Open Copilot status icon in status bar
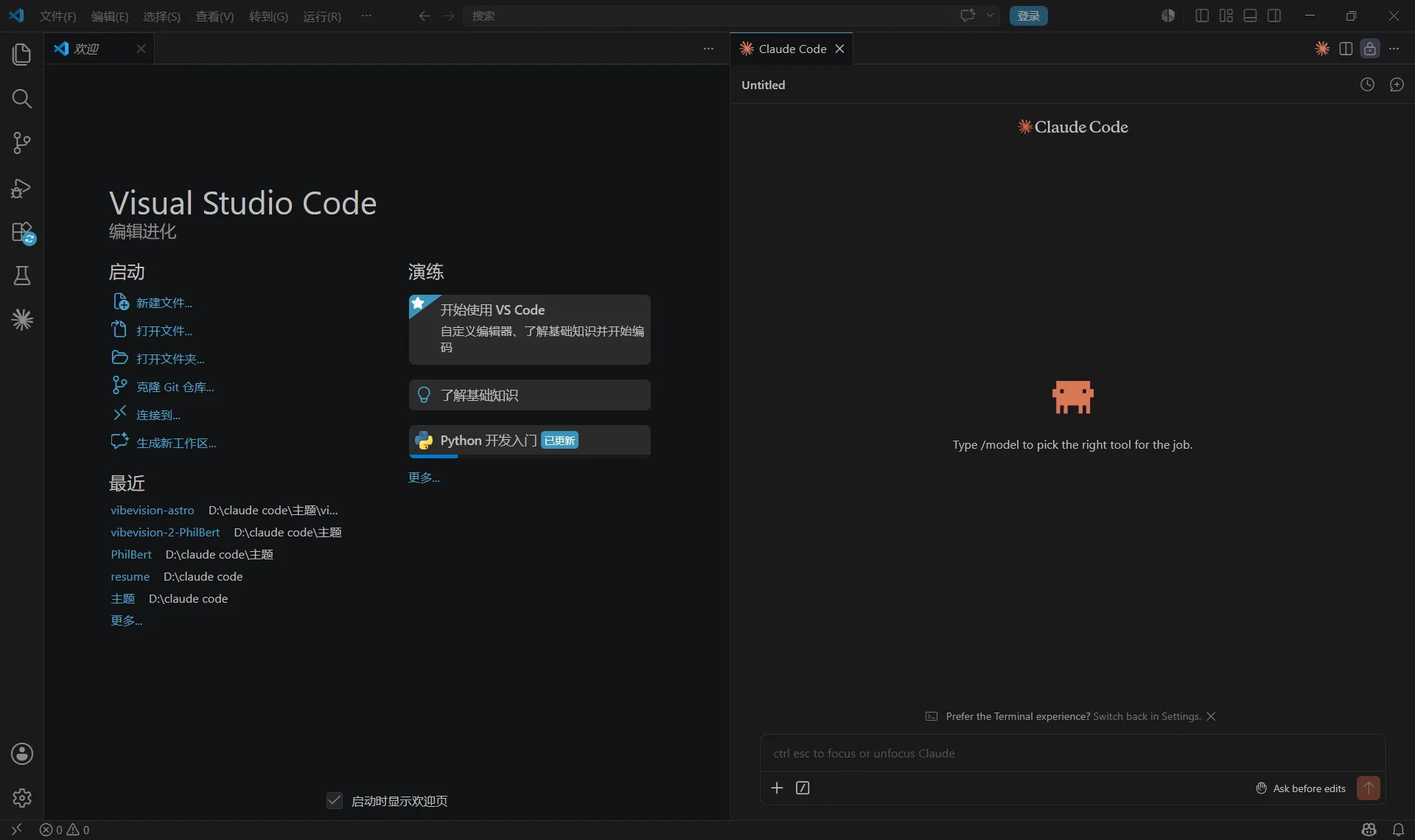Screen dimensions: 1415x840 tap(1369, 830)
